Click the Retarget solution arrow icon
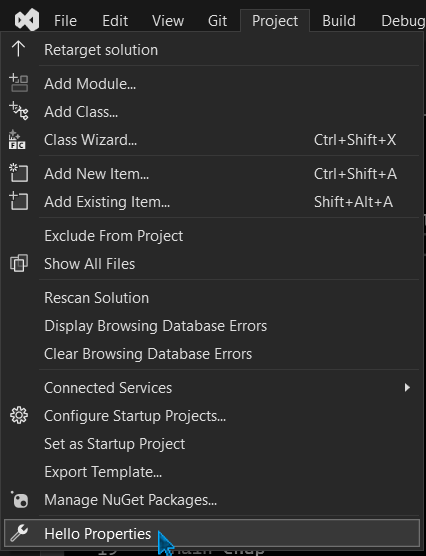The image size is (426, 556). [x=18, y=49]
